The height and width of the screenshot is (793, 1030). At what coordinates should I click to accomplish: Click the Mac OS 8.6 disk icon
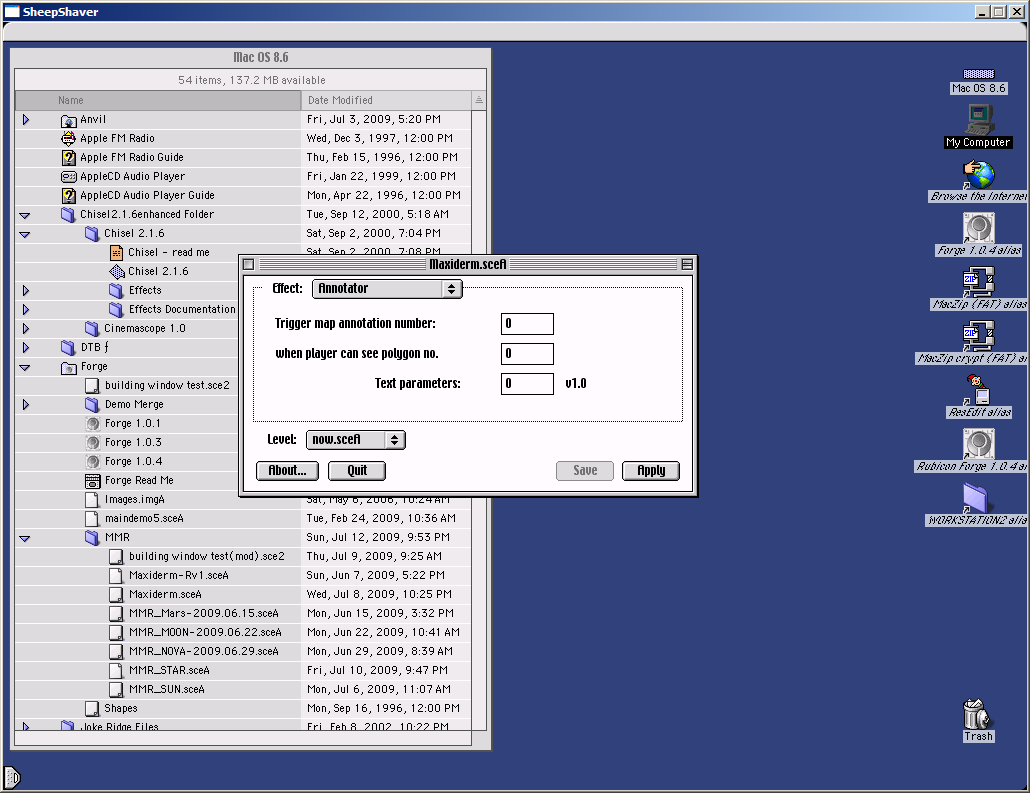coord(978,74)
